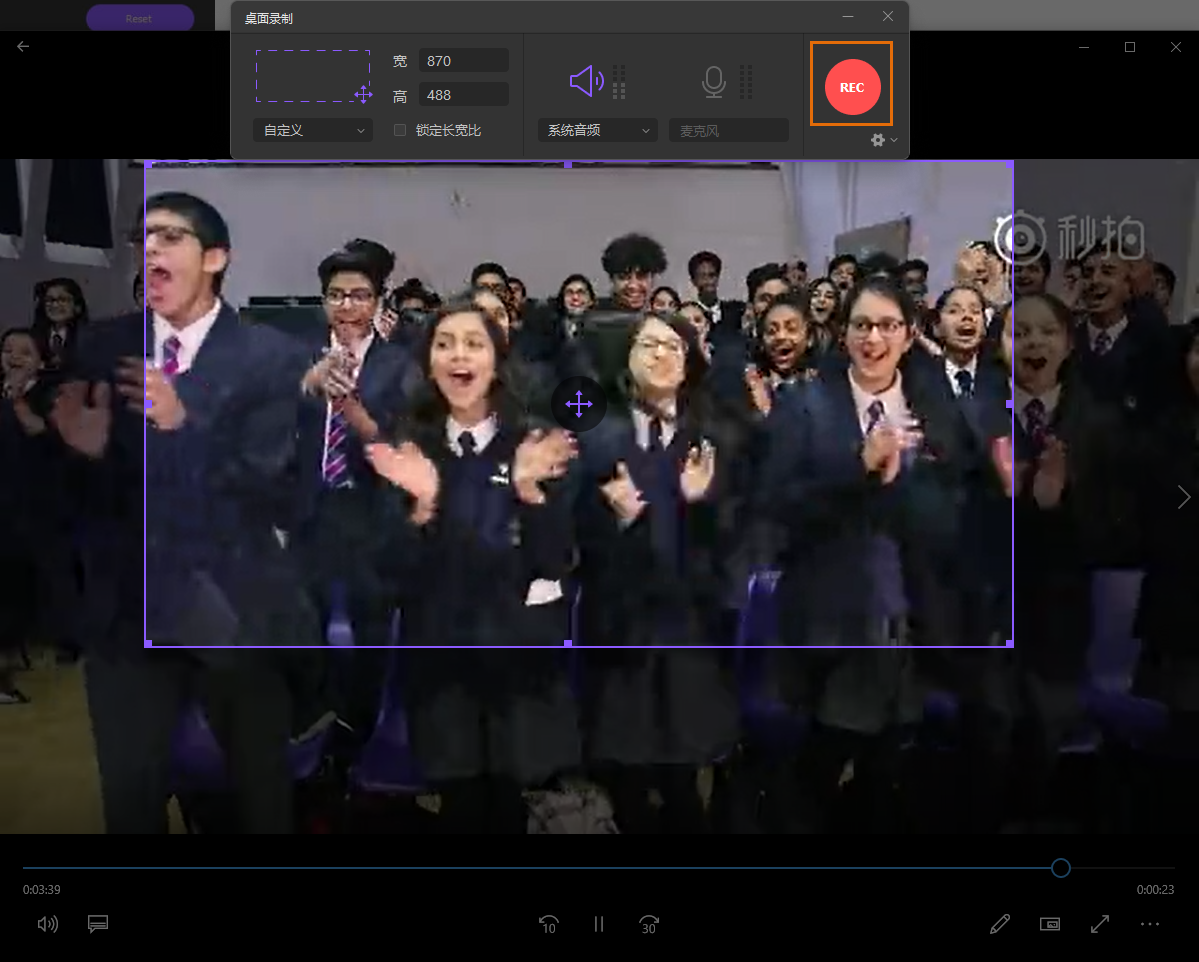Skip back 10 seconds
Screen dimensions: 1199x962
tap(548, 924)
